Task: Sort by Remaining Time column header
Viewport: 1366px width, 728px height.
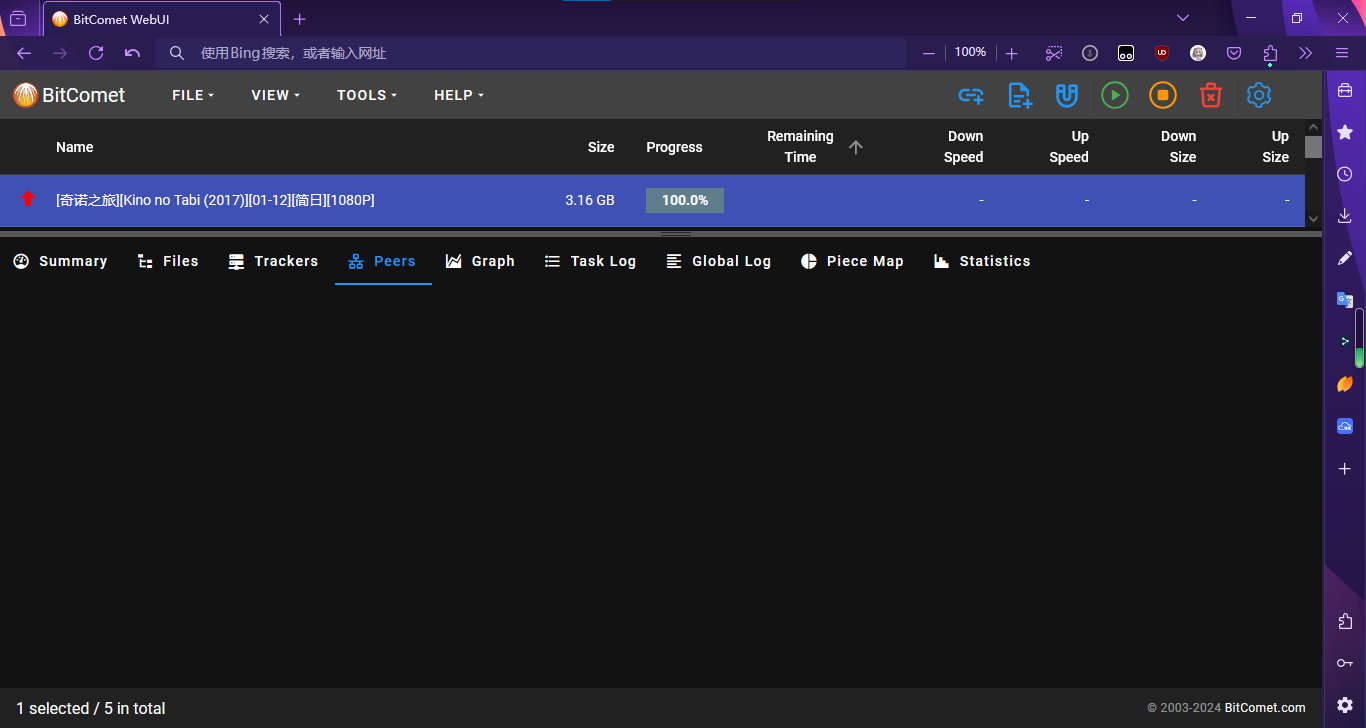Action: pyautogui.click(x=800, y=147)
